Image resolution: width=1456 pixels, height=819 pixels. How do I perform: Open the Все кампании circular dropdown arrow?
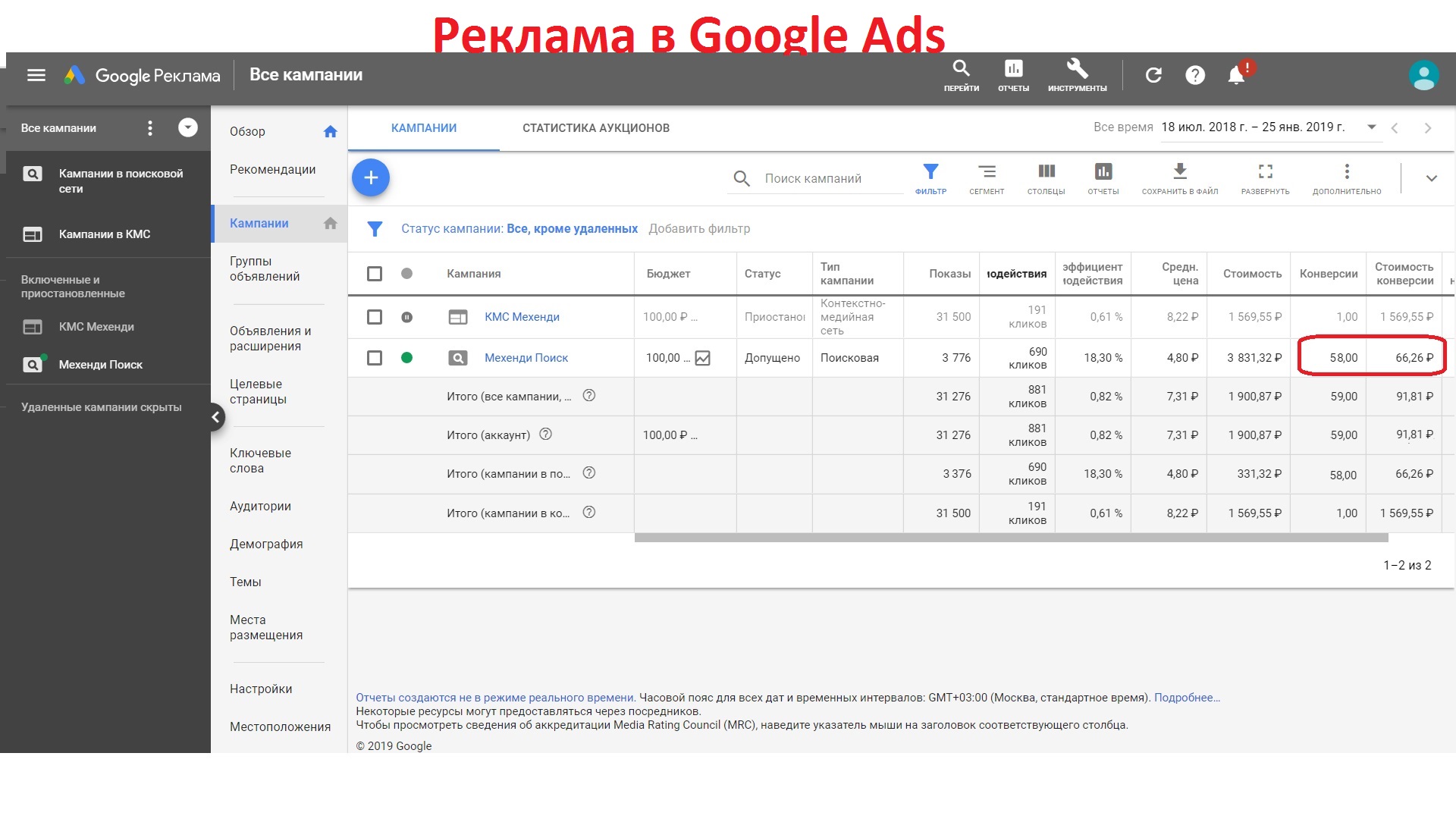point(188,127)
